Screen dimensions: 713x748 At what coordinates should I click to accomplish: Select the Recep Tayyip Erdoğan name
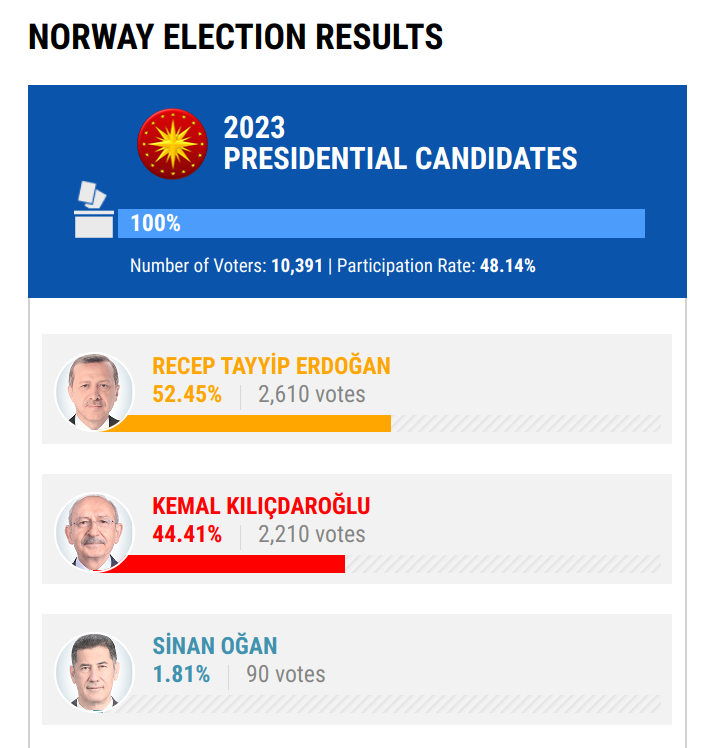click(x=271, y=366)
